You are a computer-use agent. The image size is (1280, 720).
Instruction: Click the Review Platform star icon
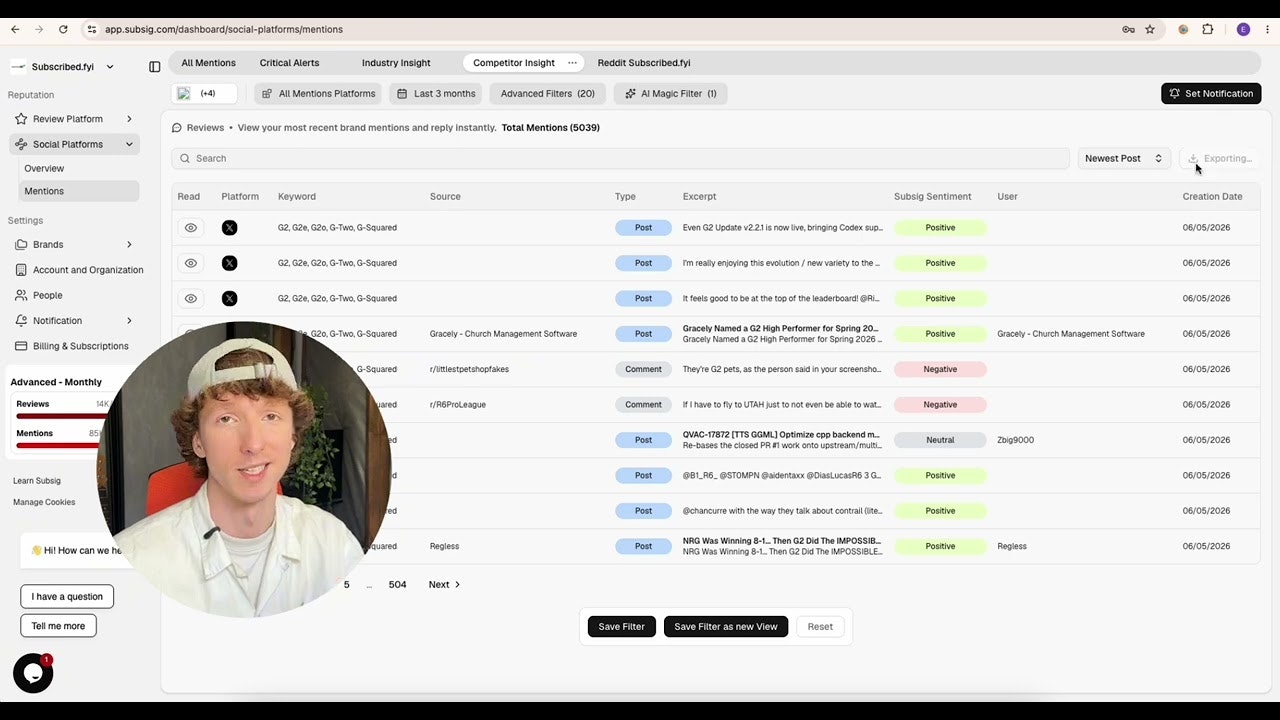click(21, 119)
